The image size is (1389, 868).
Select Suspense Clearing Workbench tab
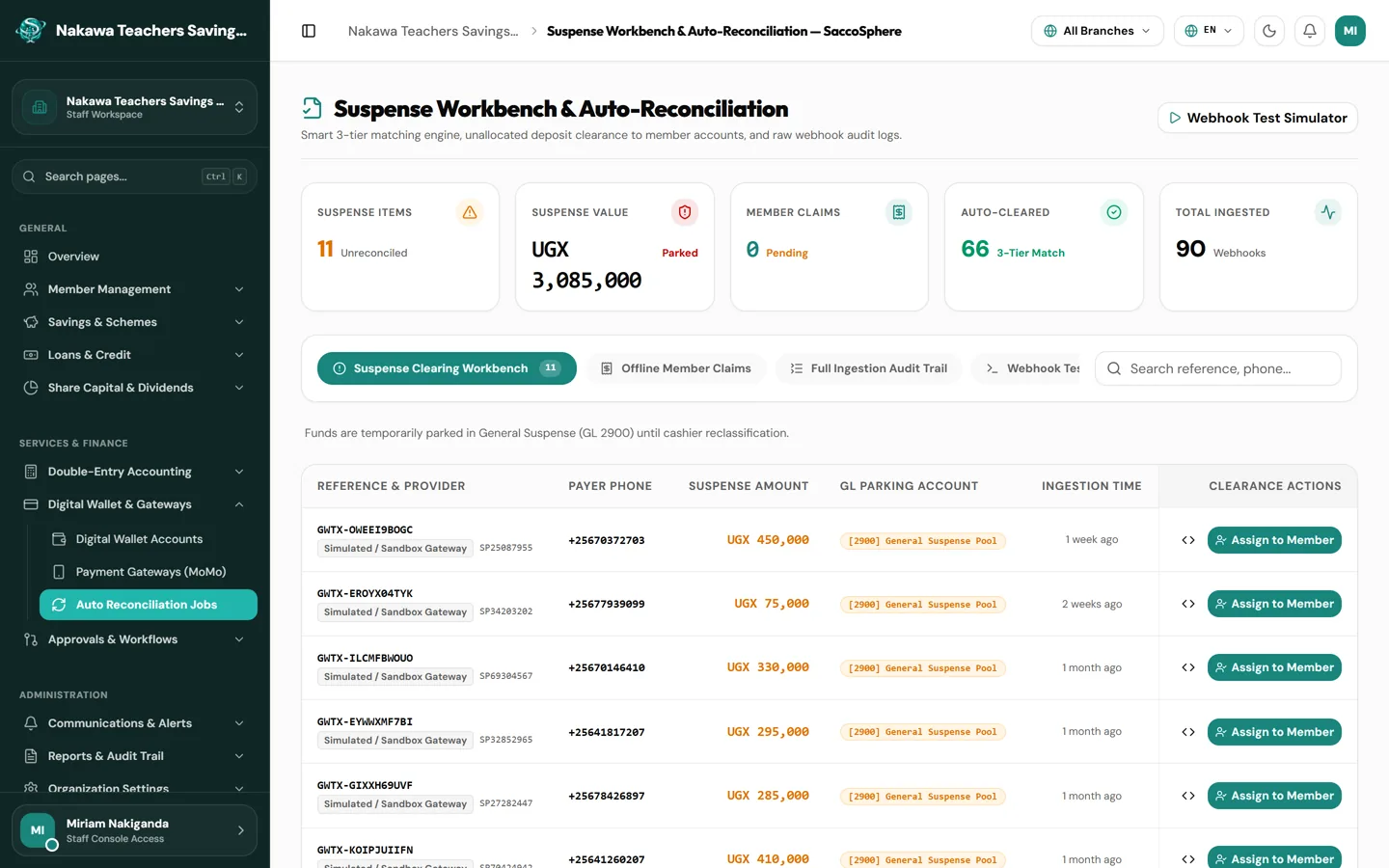coord(447,368)
